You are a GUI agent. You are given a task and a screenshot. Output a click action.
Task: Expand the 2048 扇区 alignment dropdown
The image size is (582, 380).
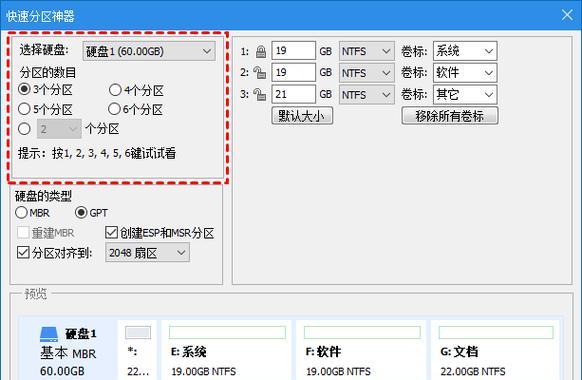pyautogui.click(x=147, y=253)
